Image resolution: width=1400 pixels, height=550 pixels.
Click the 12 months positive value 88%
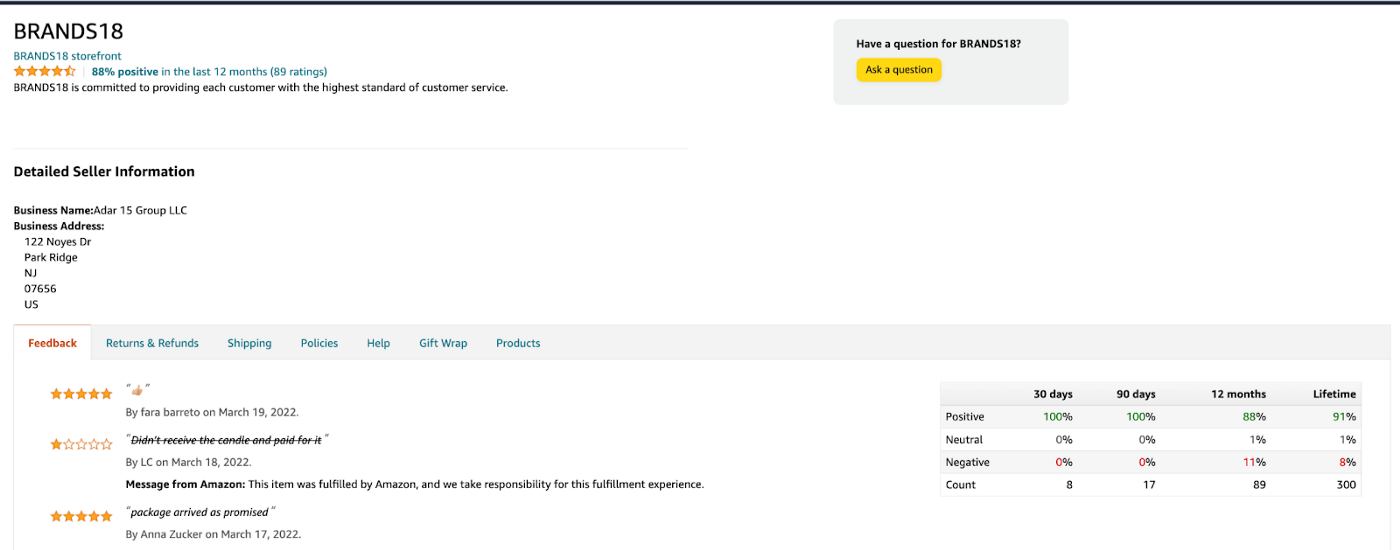[1254, 417]
